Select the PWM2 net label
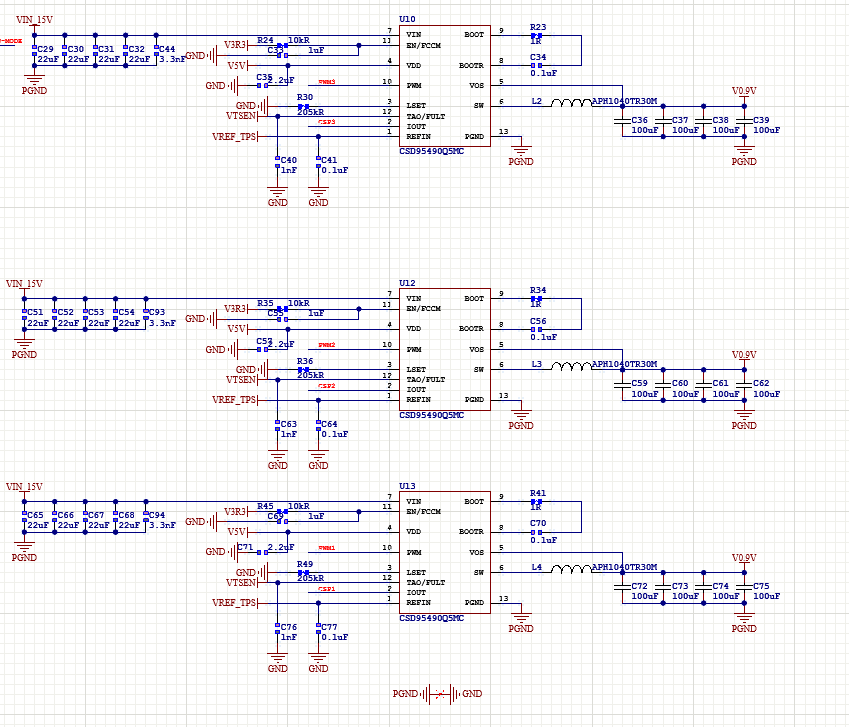The image size is (849, 727). tap(326, 345)
